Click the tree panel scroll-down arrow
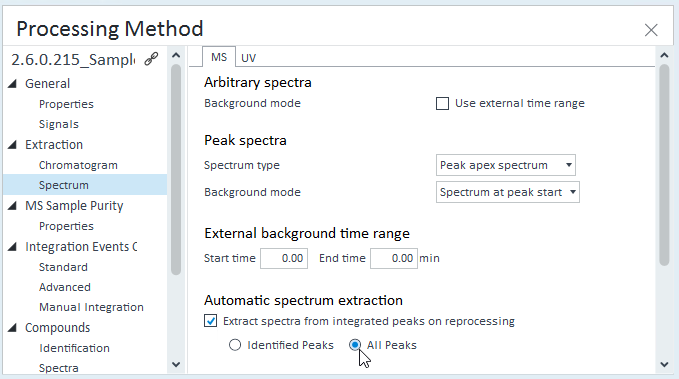Screen dimensions: 679x379 click(x=176, y=365)
